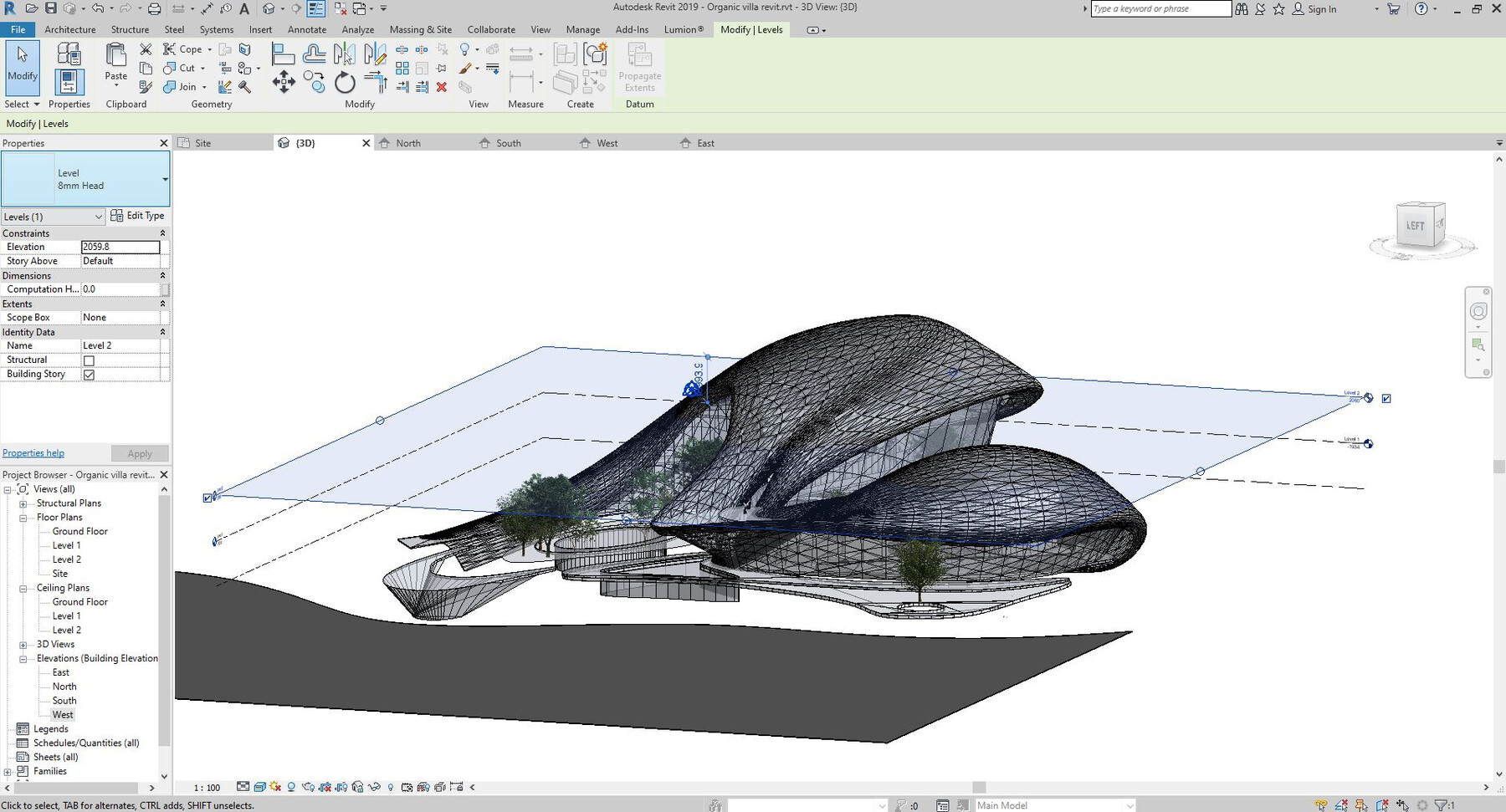Open the Render dialog via the teapot icon
This screenshot has width=1506, height=812.
307,787
